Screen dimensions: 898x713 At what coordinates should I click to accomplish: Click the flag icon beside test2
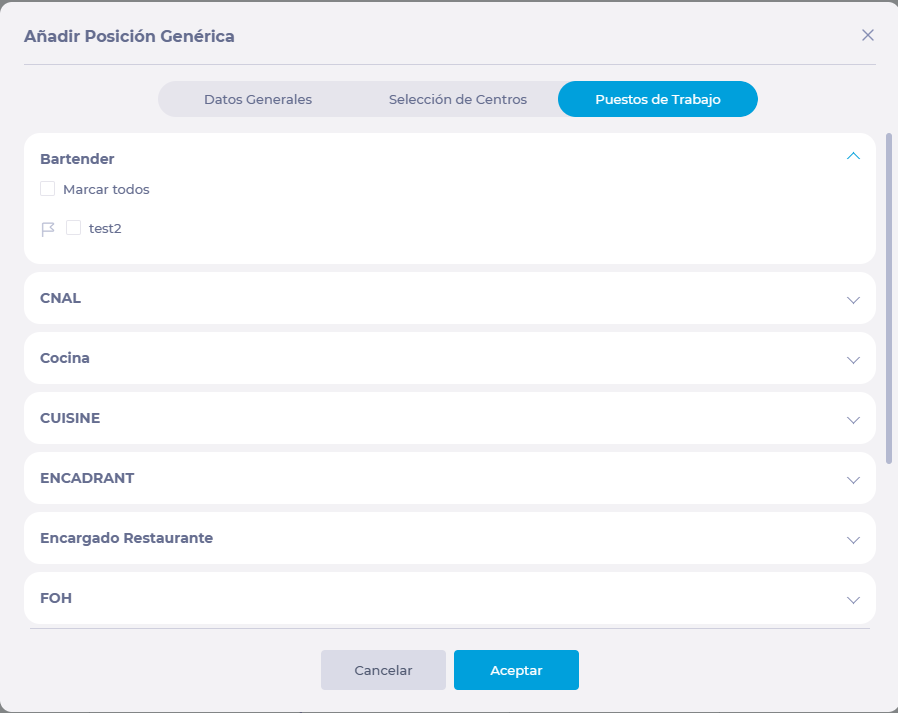(48, 229)
